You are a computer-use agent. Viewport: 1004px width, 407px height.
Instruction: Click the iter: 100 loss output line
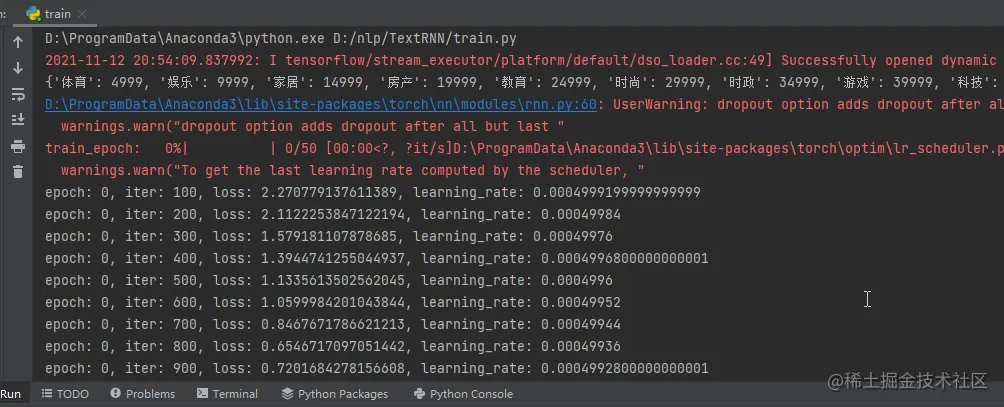click(x=373, y=192)
